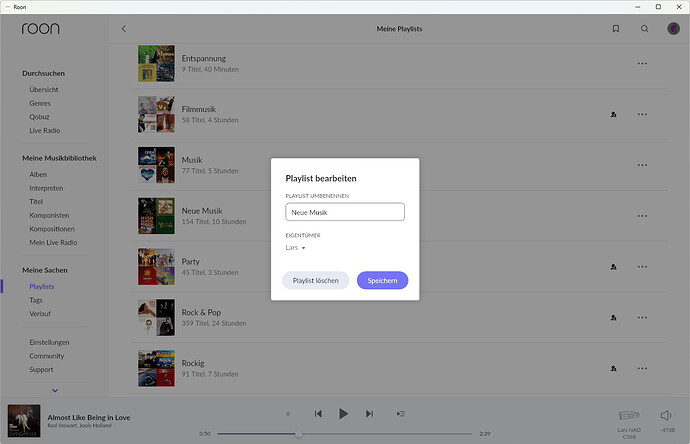Click the track progress slider handle

(299, 434)
